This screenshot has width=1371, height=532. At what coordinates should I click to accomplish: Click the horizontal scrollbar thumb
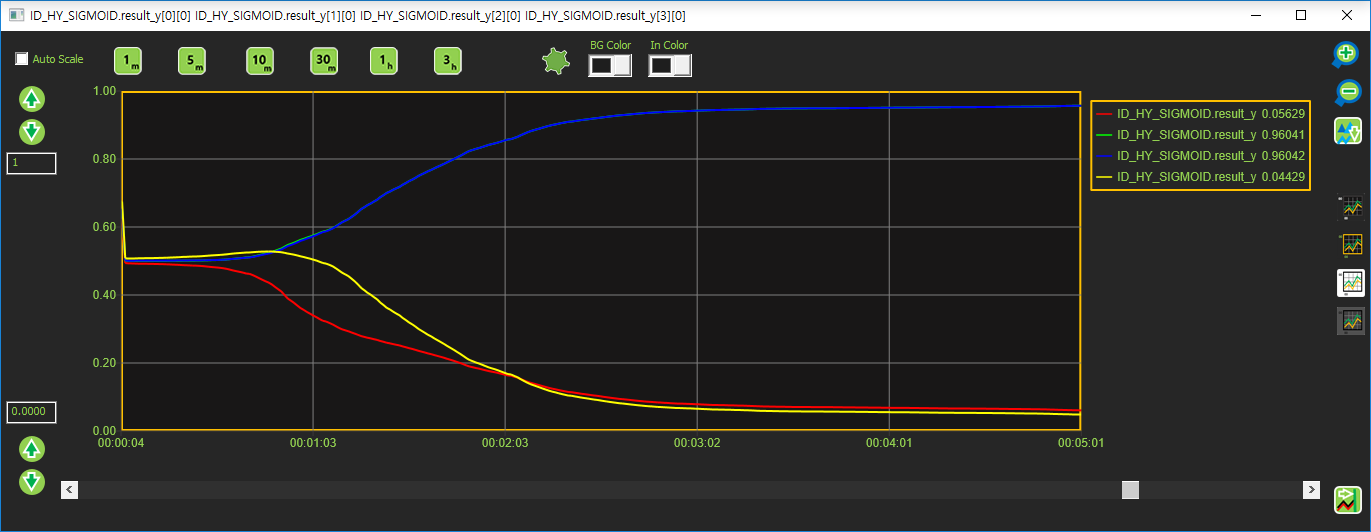tap(1130, 490)
